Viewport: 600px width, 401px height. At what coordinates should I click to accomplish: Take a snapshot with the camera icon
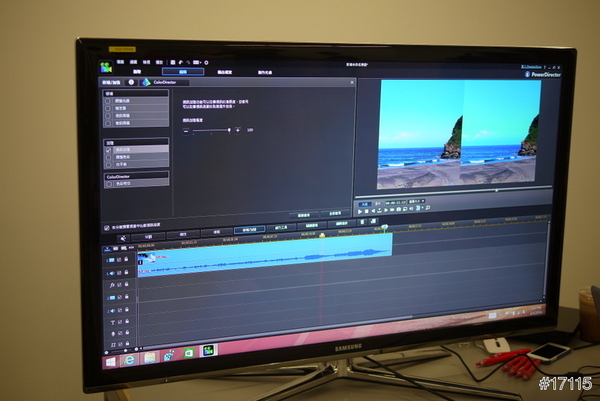399,209
